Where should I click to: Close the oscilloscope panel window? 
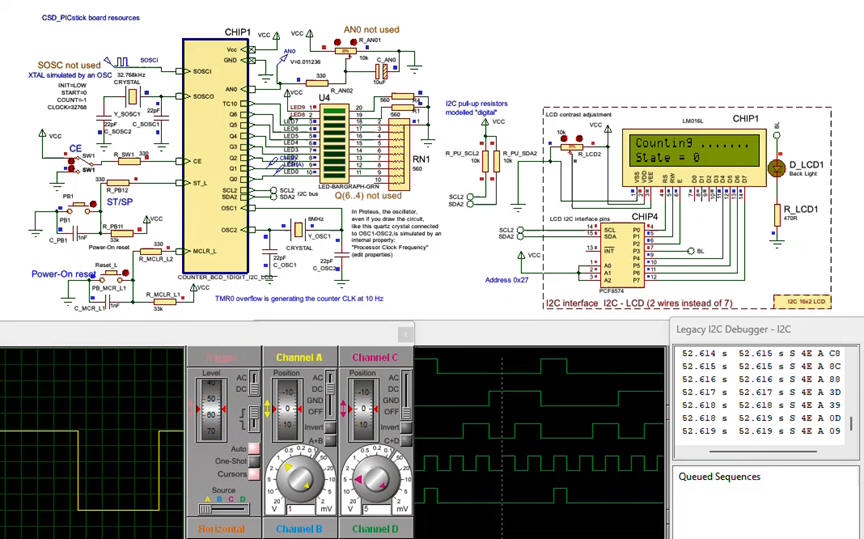click(x=404, y=333)
